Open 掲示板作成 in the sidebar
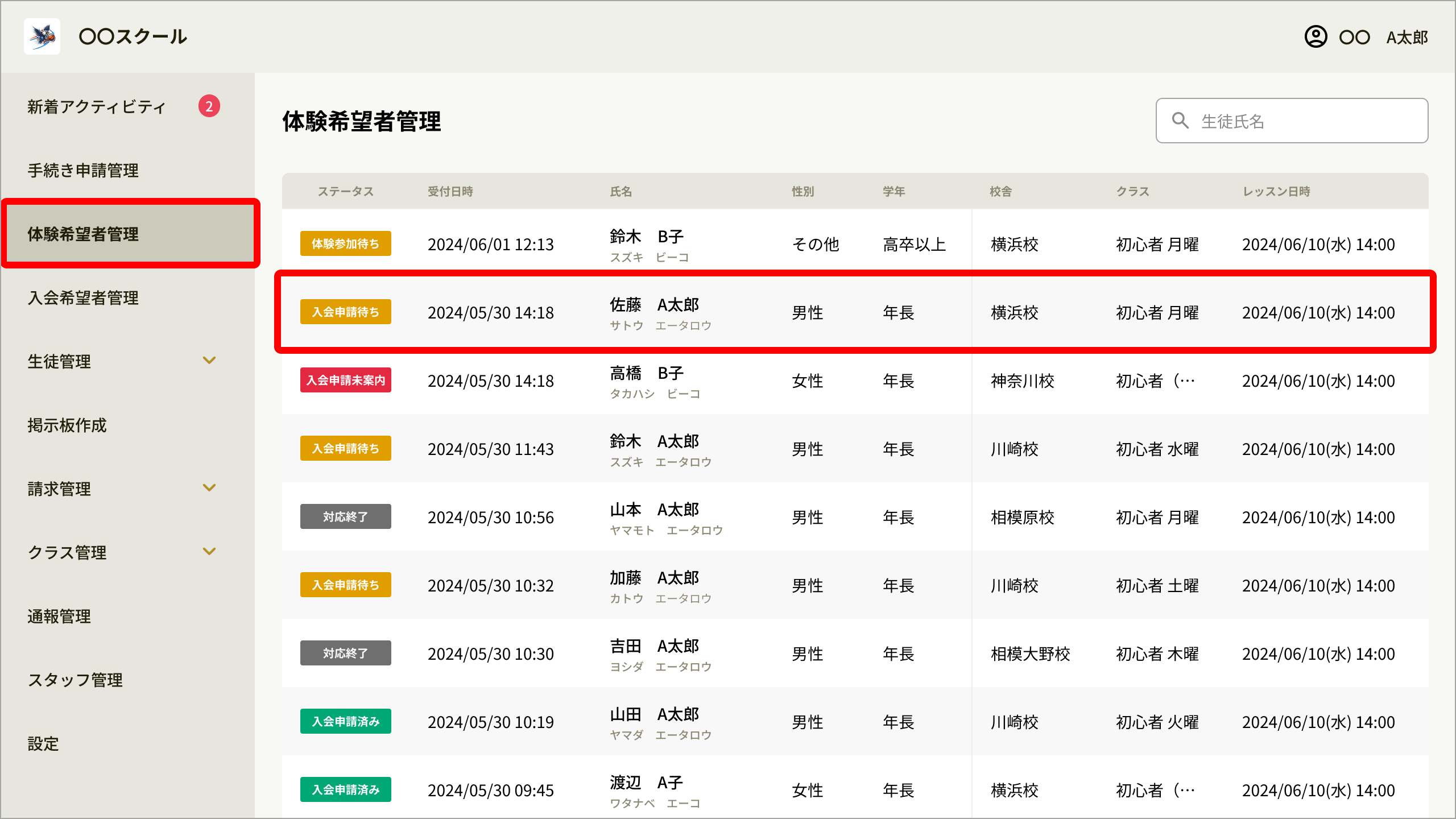 click(x=67, y=425)
